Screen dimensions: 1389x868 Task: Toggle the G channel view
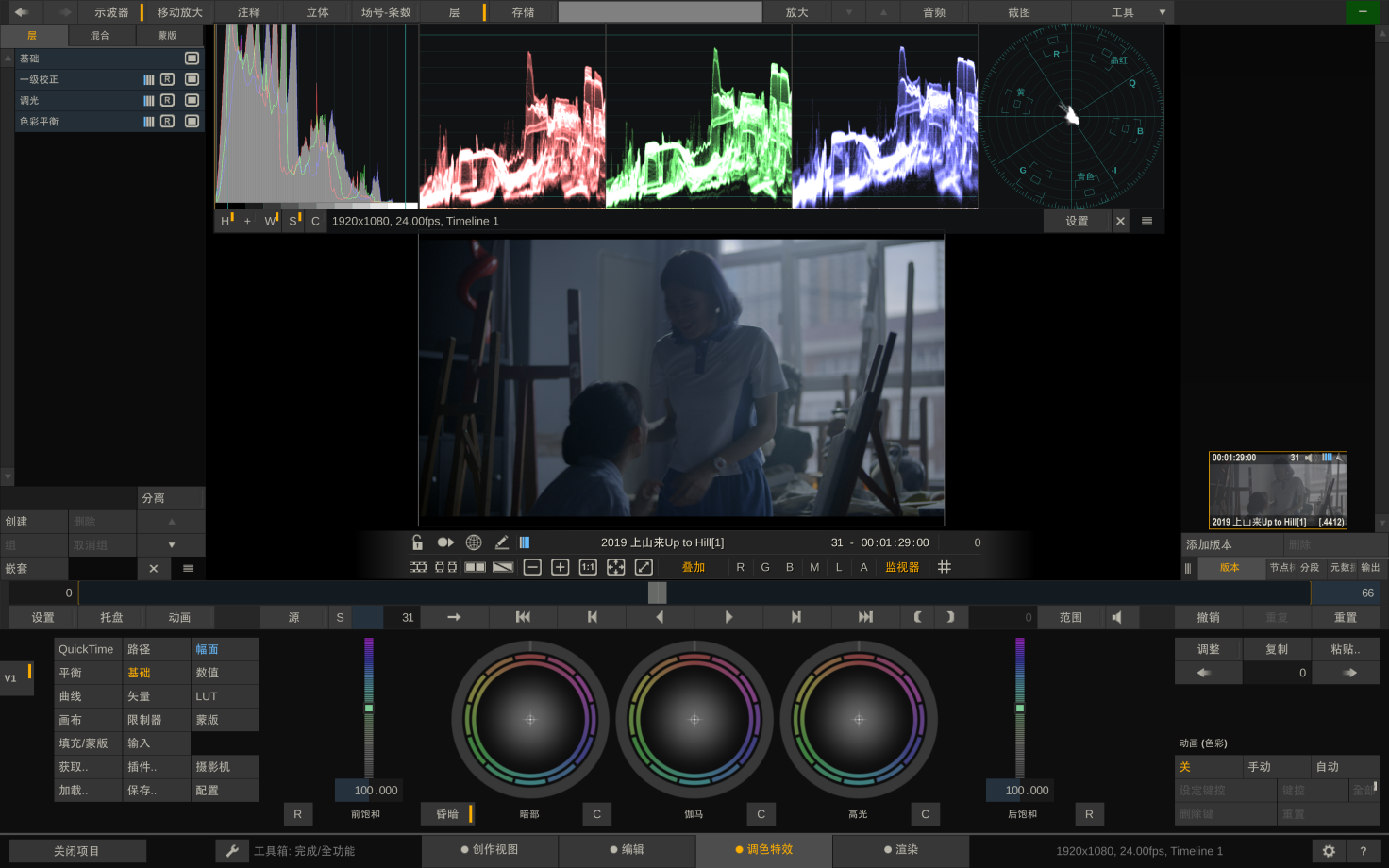pyautogui.click(x=765, y=567)
